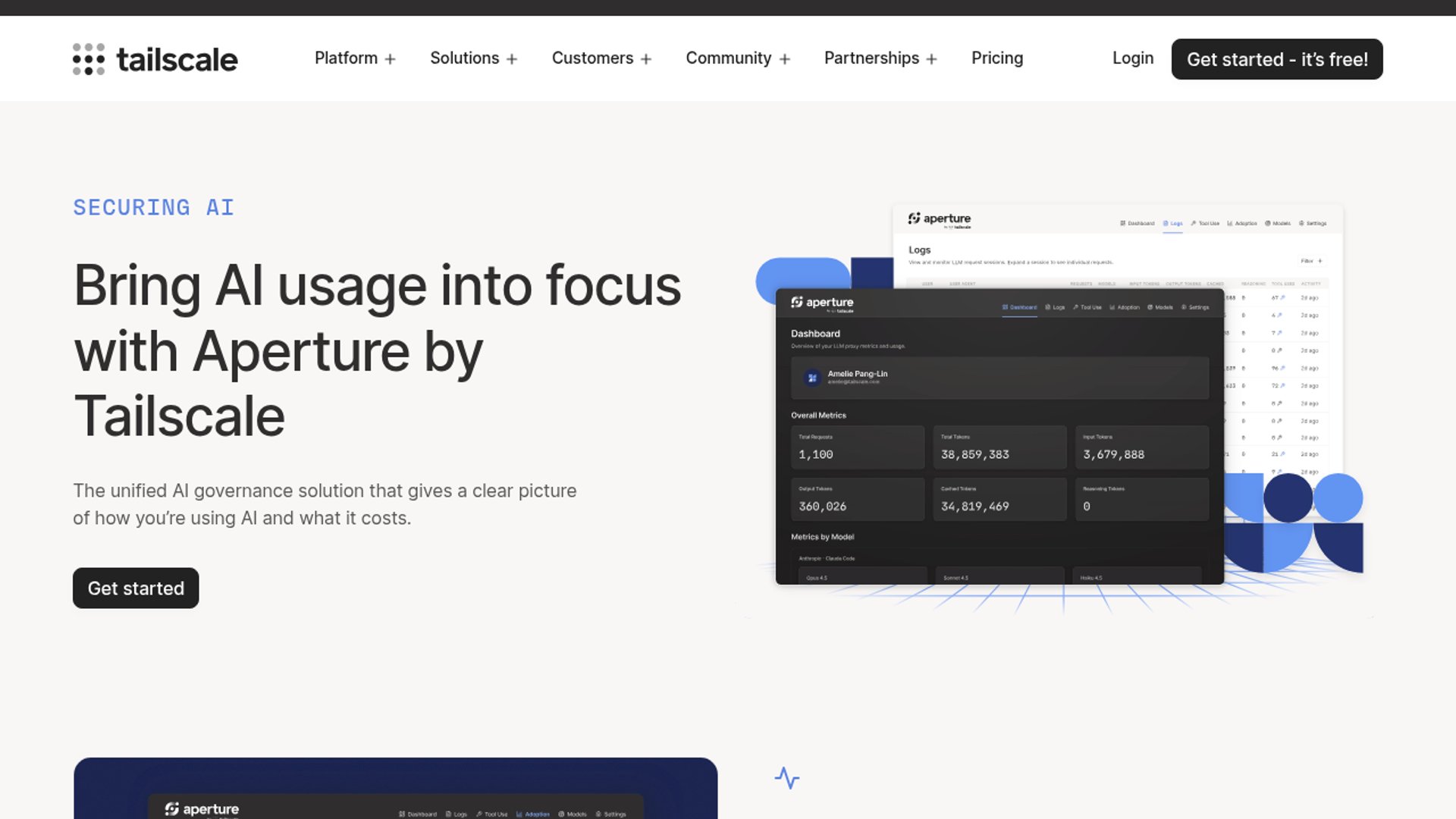Click the 34,819,469 Cached Tokens value
Viewport: 1456px width, 819px height.
tap(974, 506)
